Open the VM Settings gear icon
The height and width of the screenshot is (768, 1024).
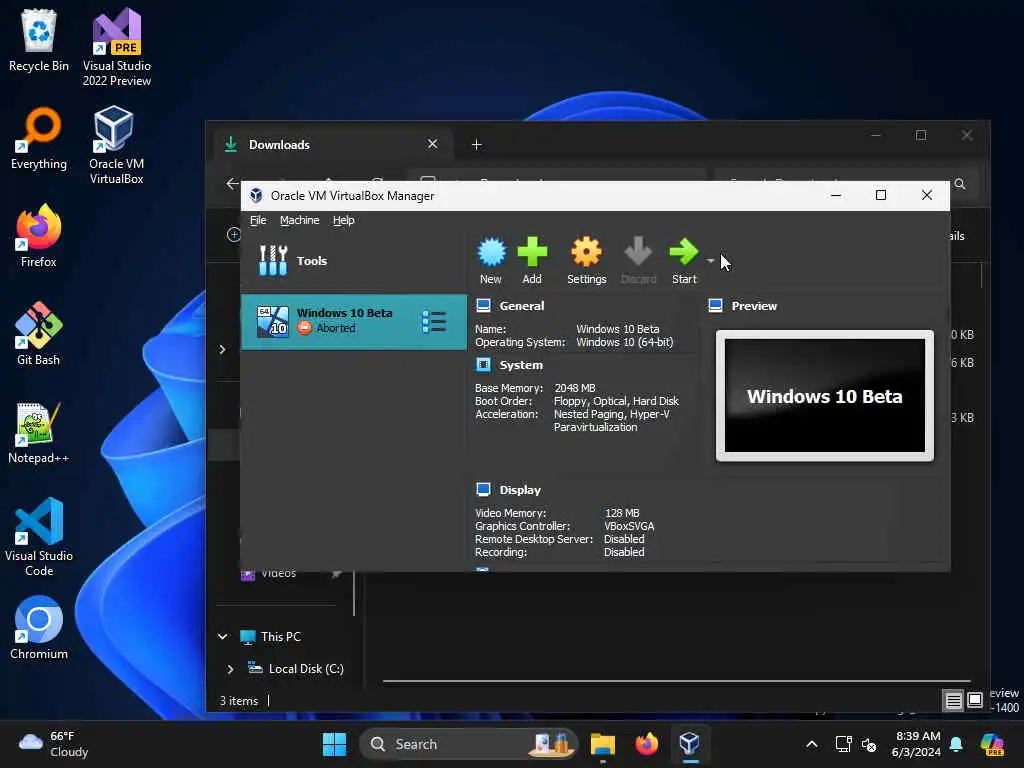[586, 252]
